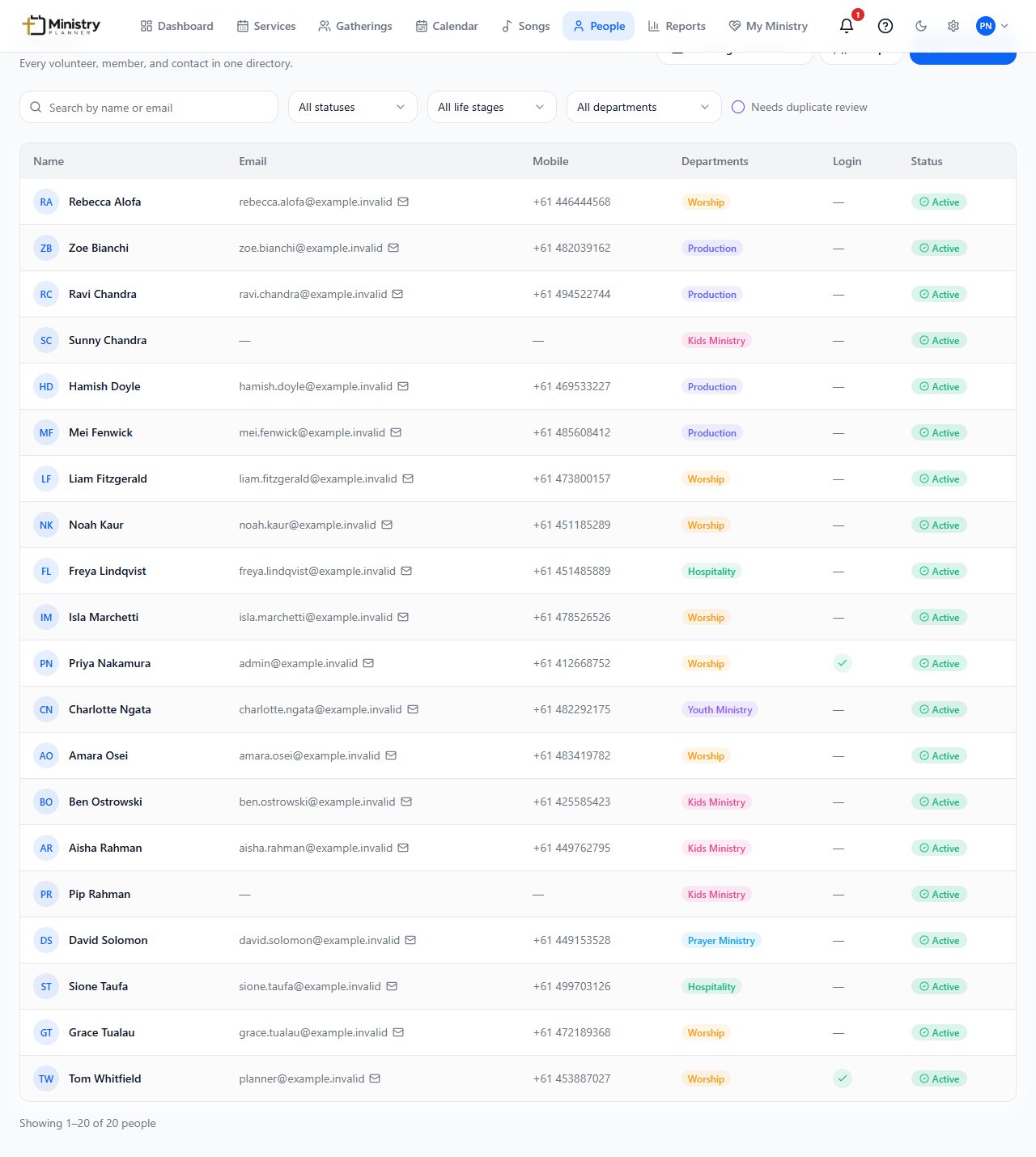This screenshot has height=1157, width=1036.
Task: Click email envelope icon for Liam Fitzgerald
Action: point(408,479)
